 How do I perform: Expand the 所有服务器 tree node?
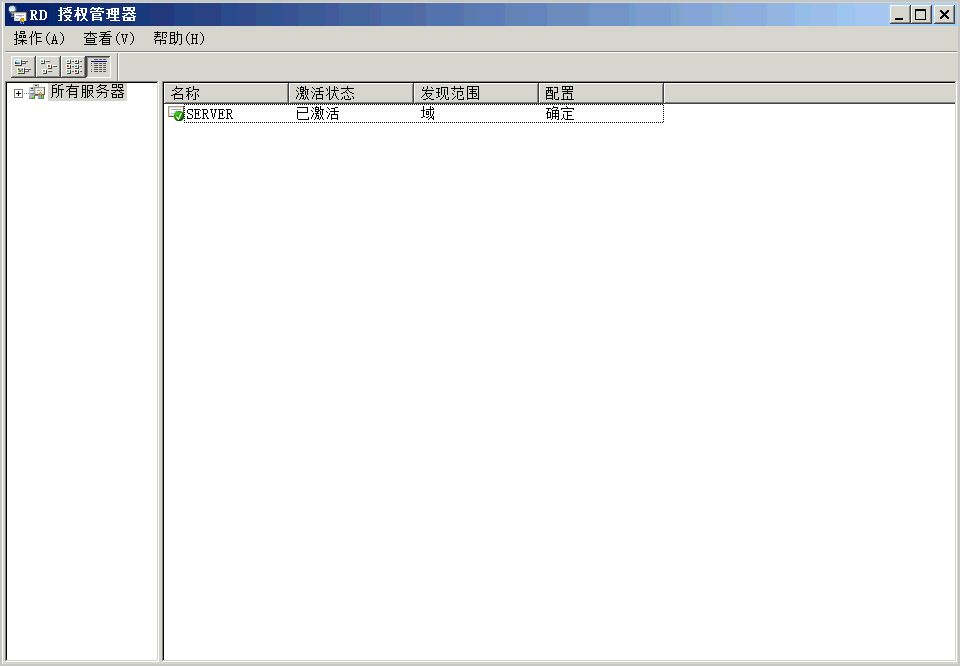18,94
